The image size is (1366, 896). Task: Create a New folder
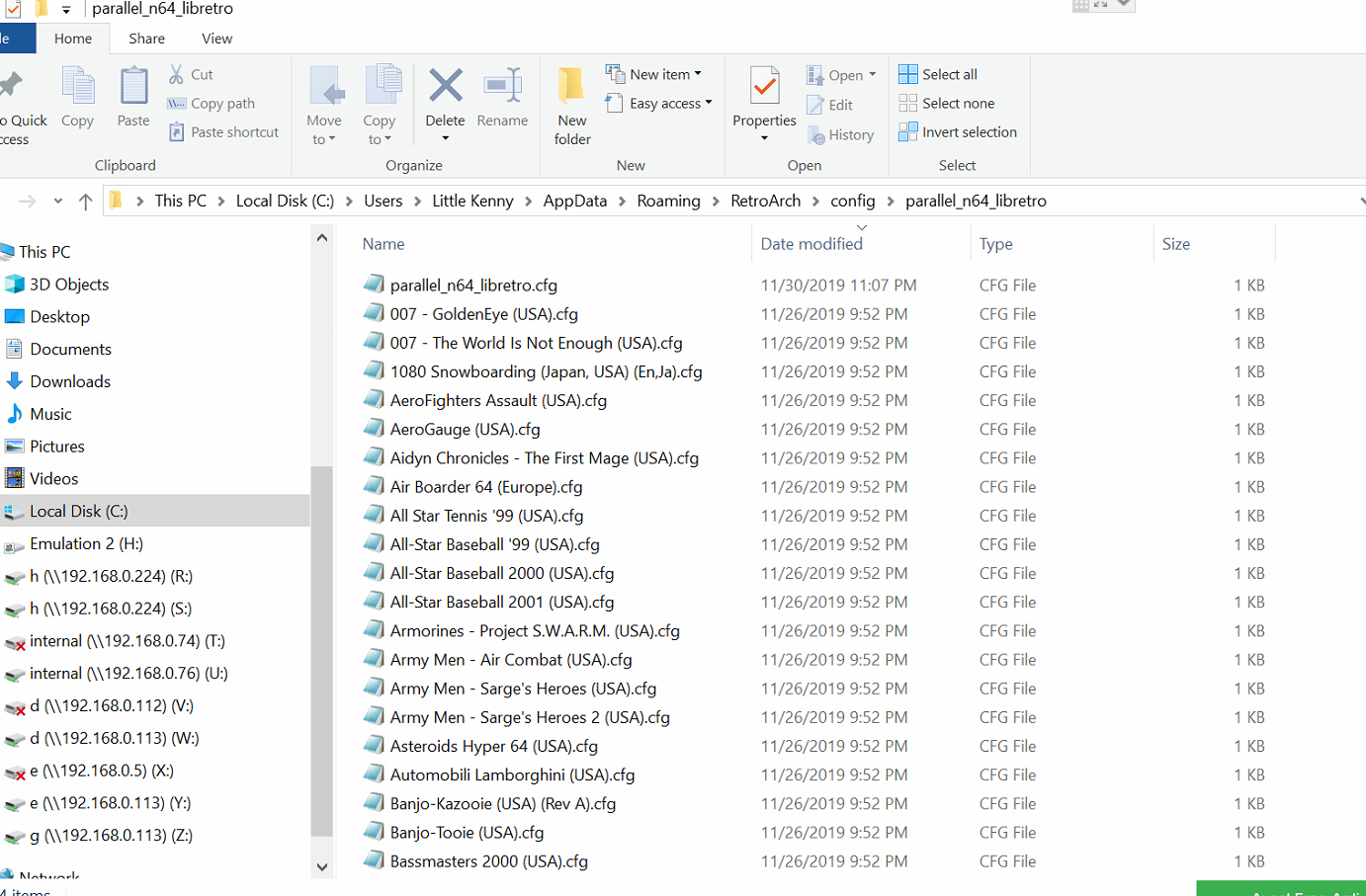tap(572, 106)
